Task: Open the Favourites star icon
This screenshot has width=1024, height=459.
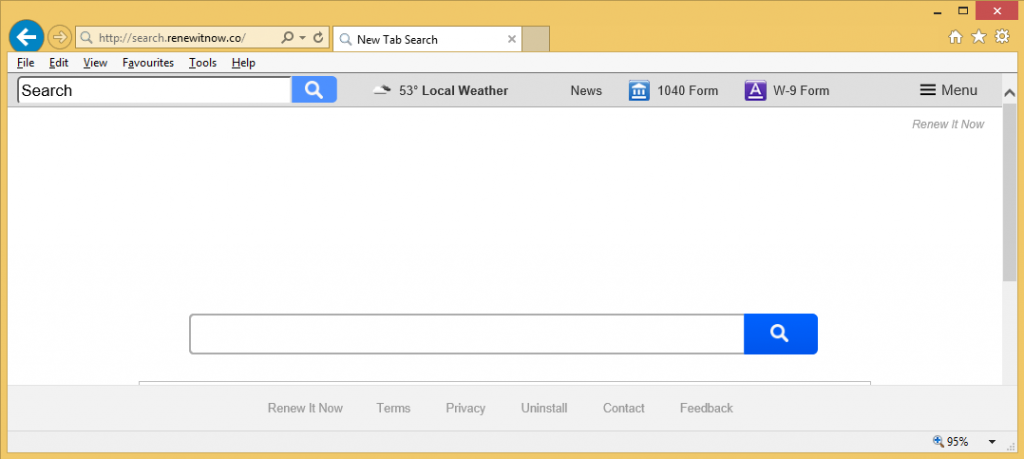Action: click(x=979, y=38)
